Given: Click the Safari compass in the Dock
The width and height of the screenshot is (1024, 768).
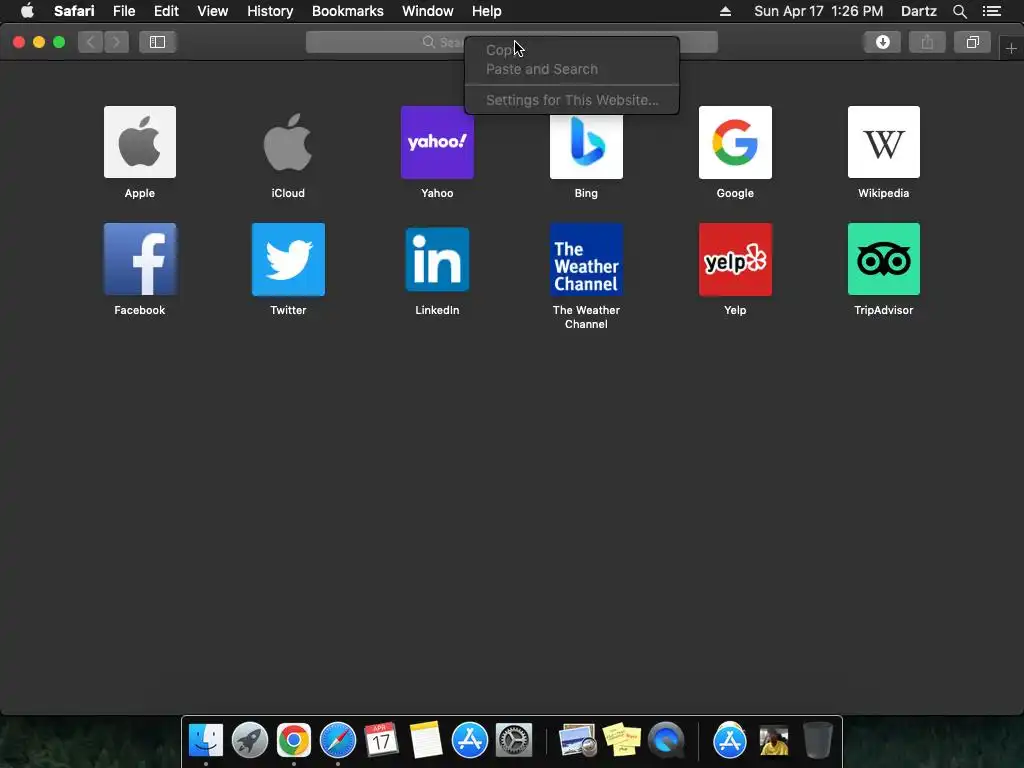Looking at the screenshot, I should [x=338, y=740].
